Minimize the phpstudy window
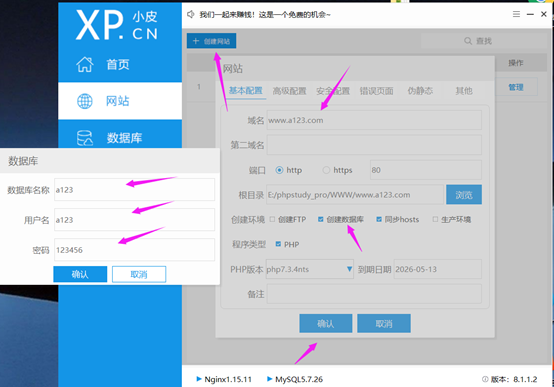Screen dimensions: 554x387 [x=530, y=14]
